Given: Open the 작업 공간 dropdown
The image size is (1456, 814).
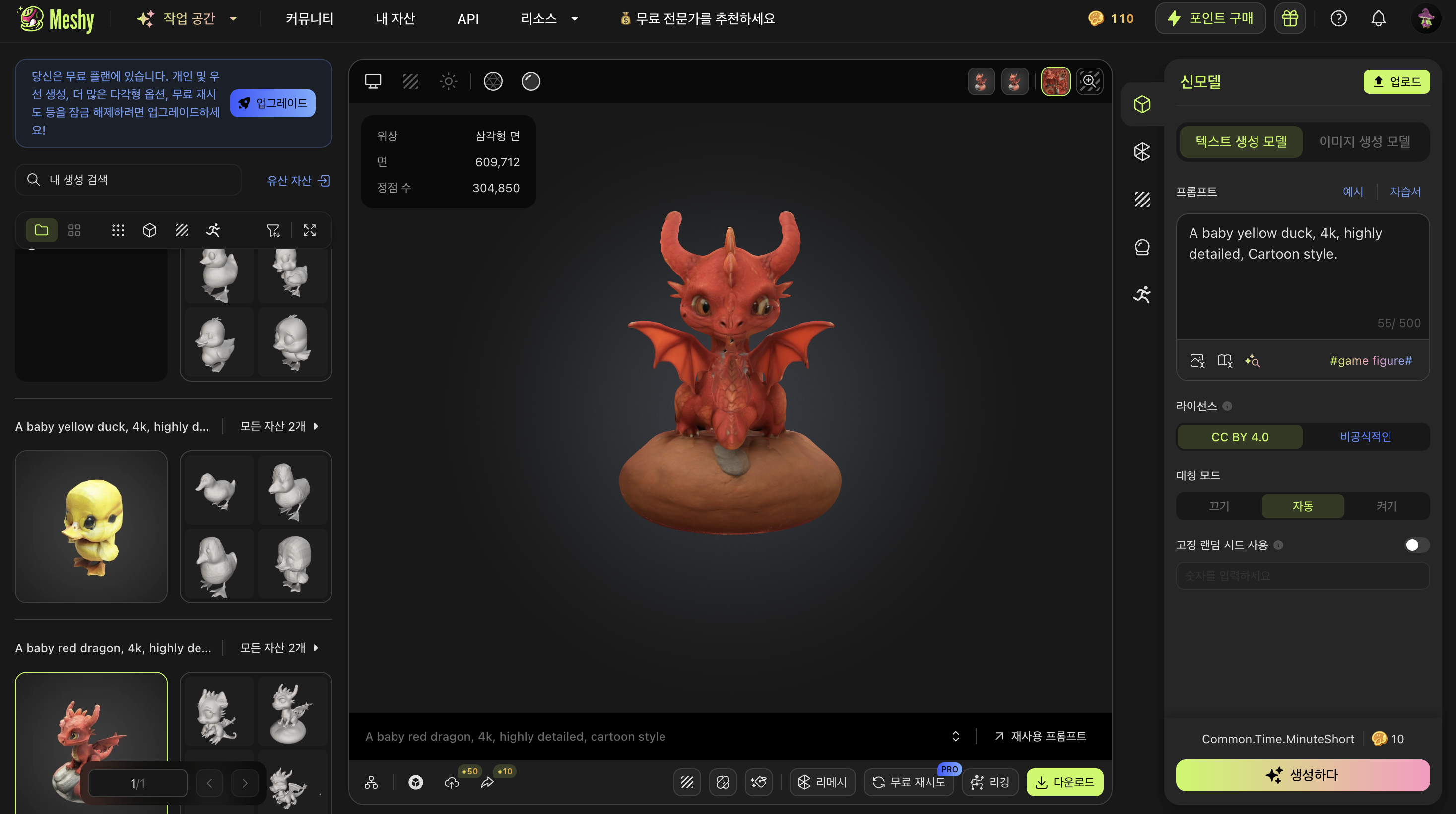Looking at the screenshot, I should [187, 19].
